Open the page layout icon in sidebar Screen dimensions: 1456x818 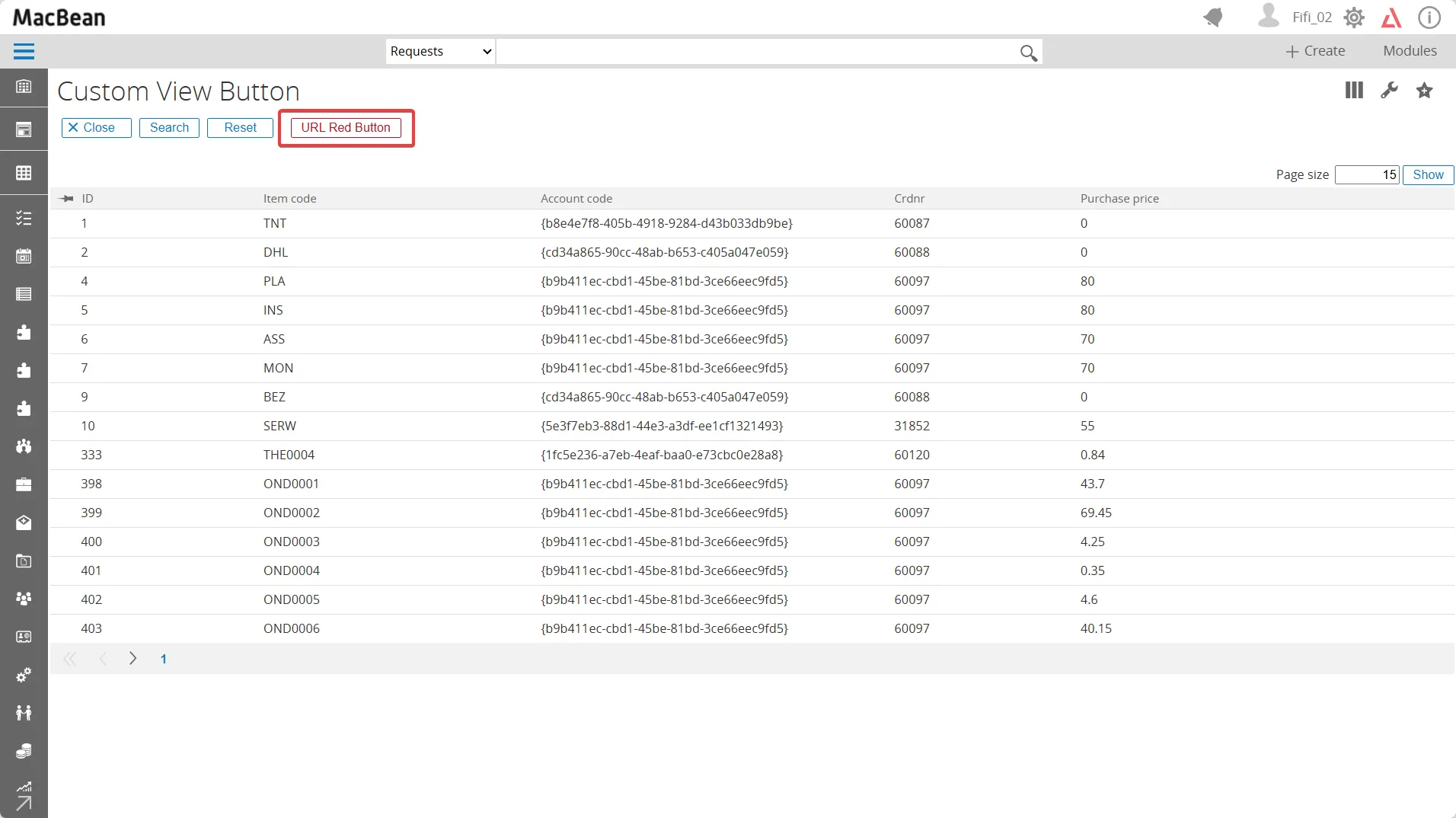click(24, 130)
